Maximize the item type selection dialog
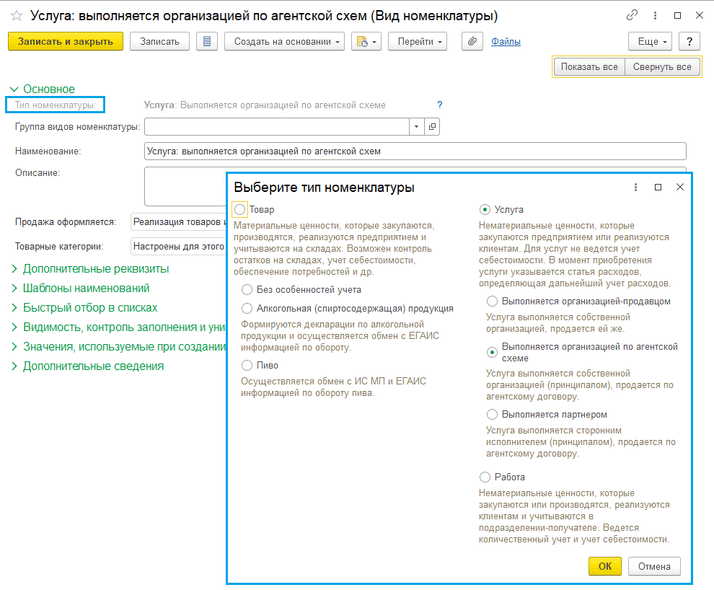714x590 pixels. pyautogui.click(x=658, y=187)
